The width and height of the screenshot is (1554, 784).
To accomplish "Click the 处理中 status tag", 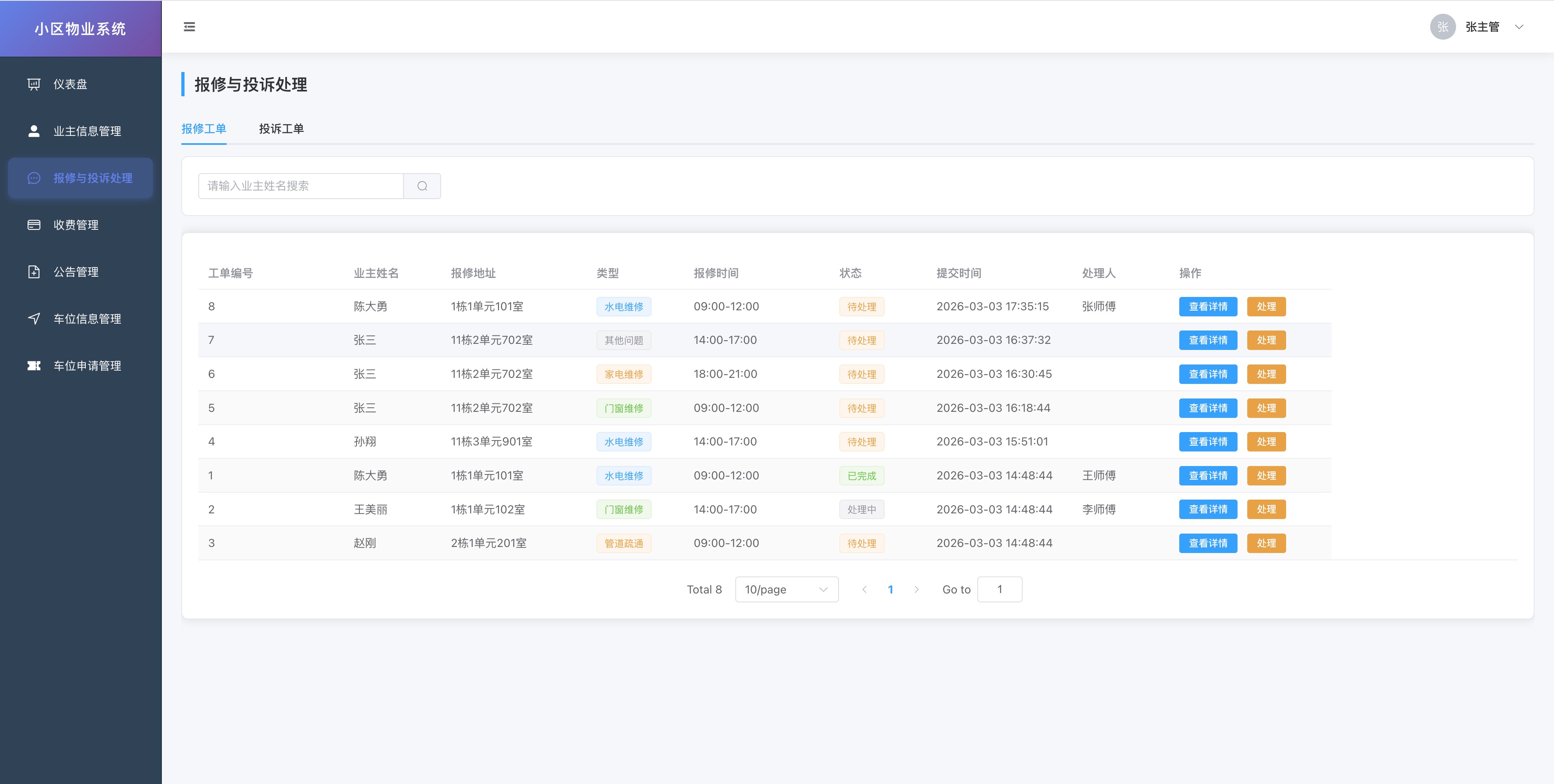I will [x=862, y=509].
